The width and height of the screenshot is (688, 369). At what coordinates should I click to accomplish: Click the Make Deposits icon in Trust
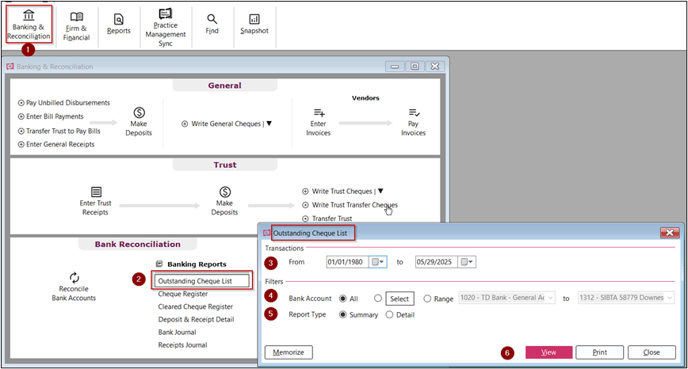point(225,192)
